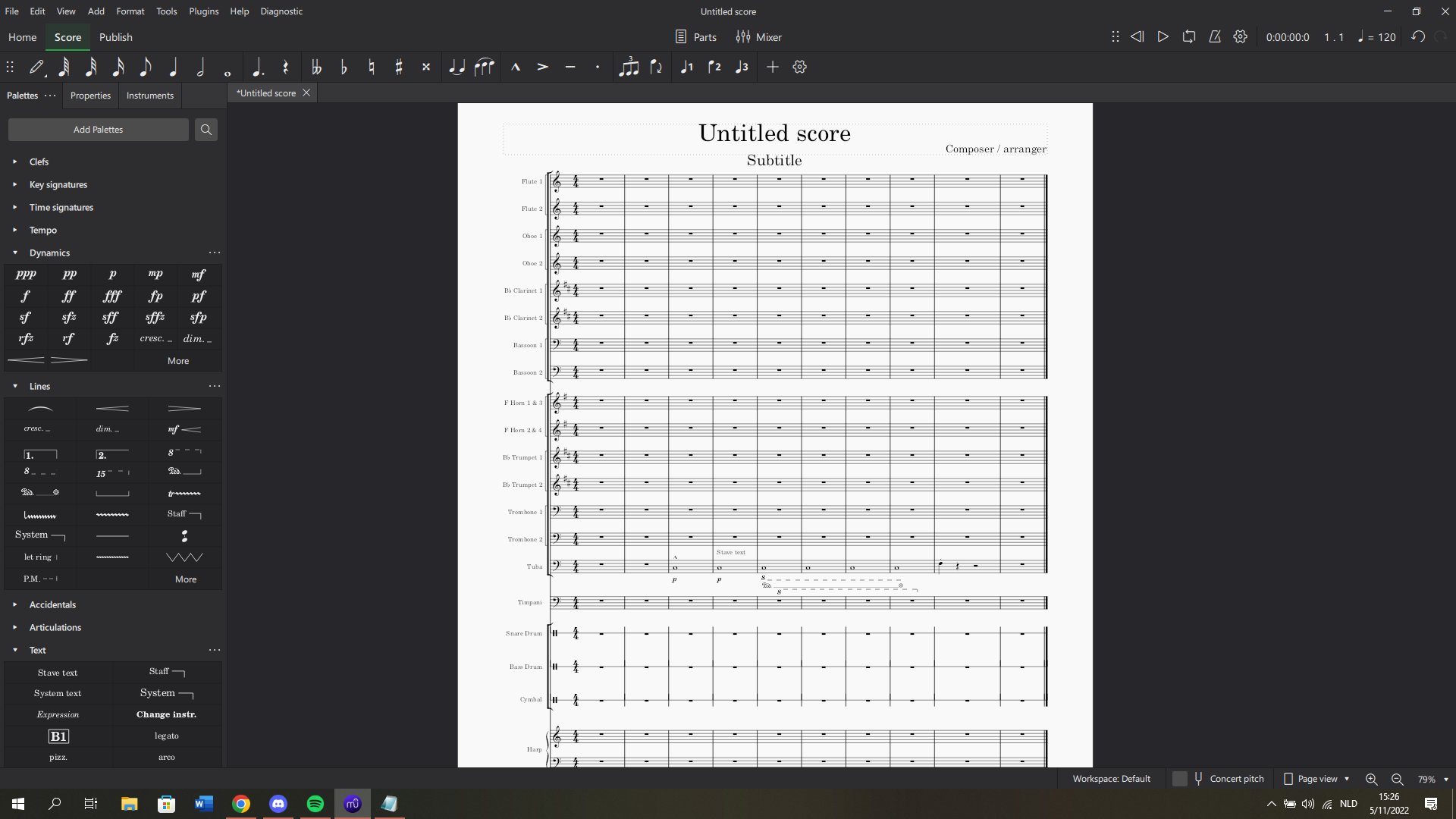
Task: Open the zoom level selector showing 79%
Action: click(1432, 779)
